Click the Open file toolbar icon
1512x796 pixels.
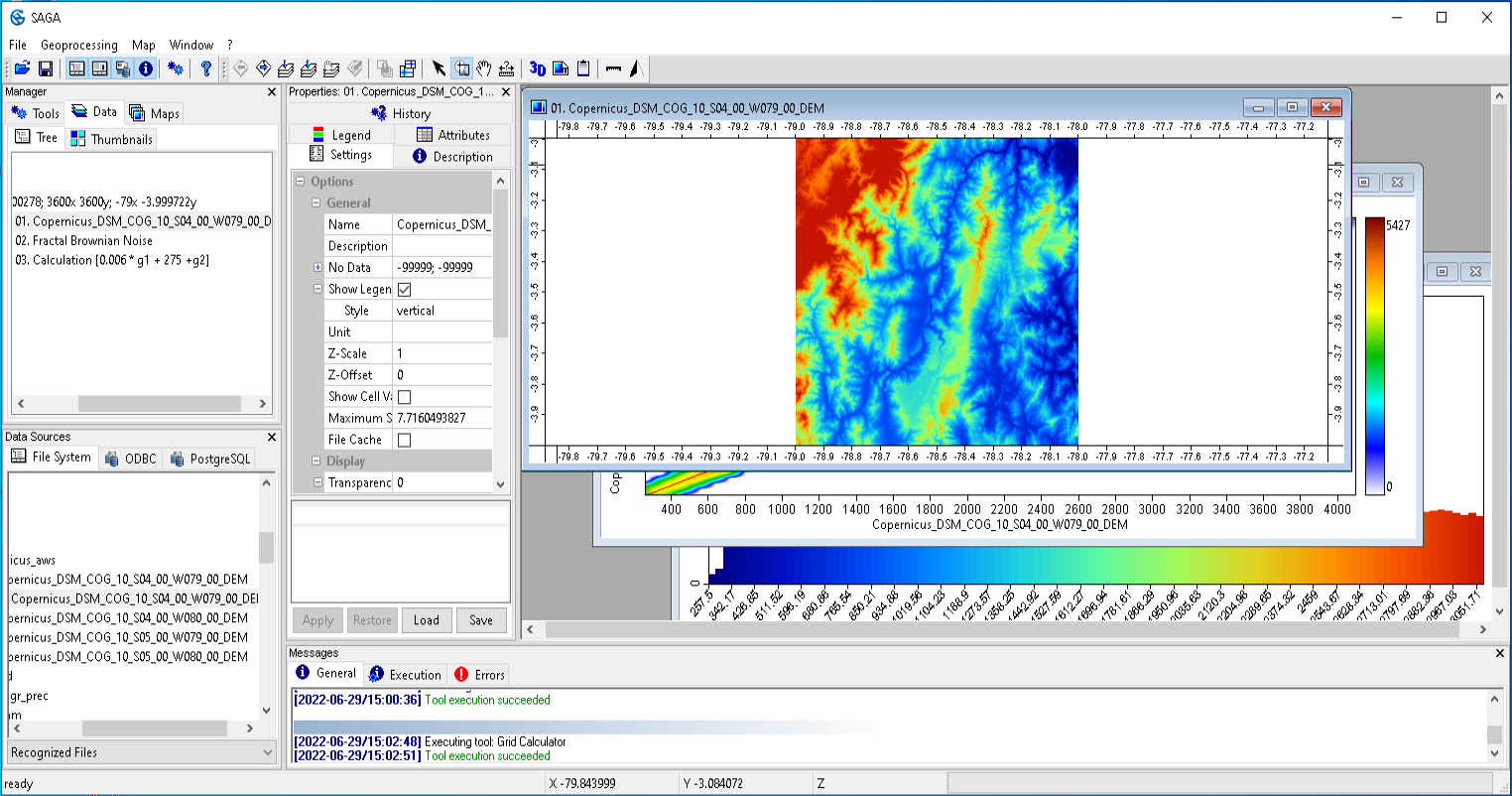click(x=22, y=68)
